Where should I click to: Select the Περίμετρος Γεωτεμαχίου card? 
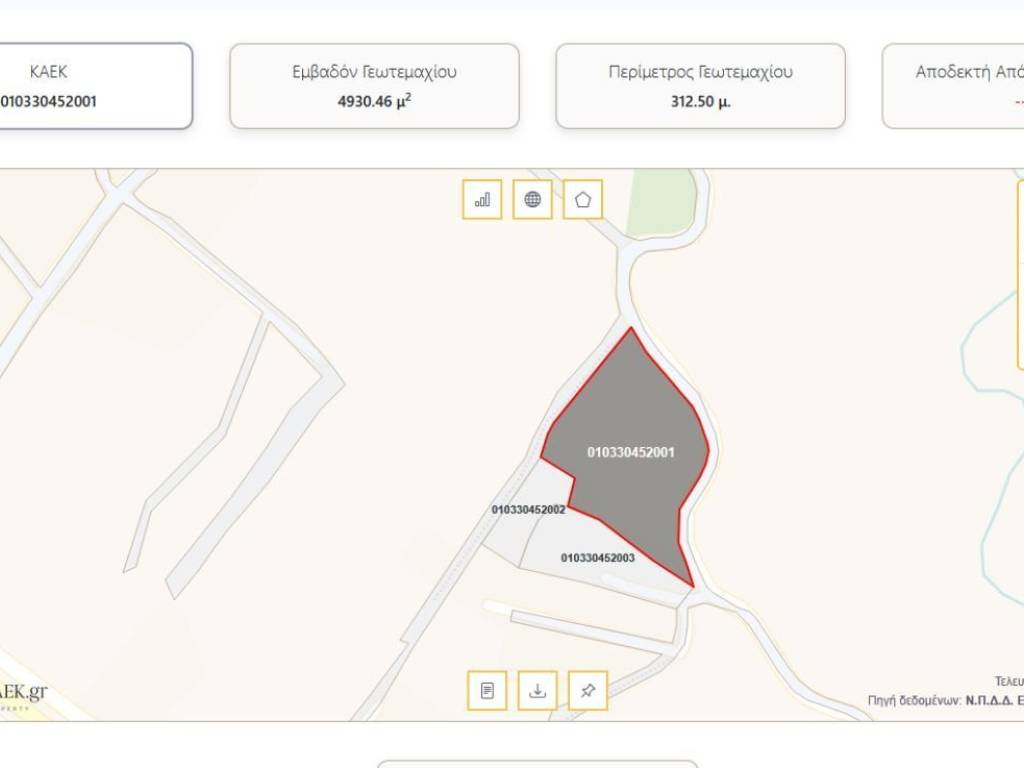pyautogui.click(x=700, y=86)
